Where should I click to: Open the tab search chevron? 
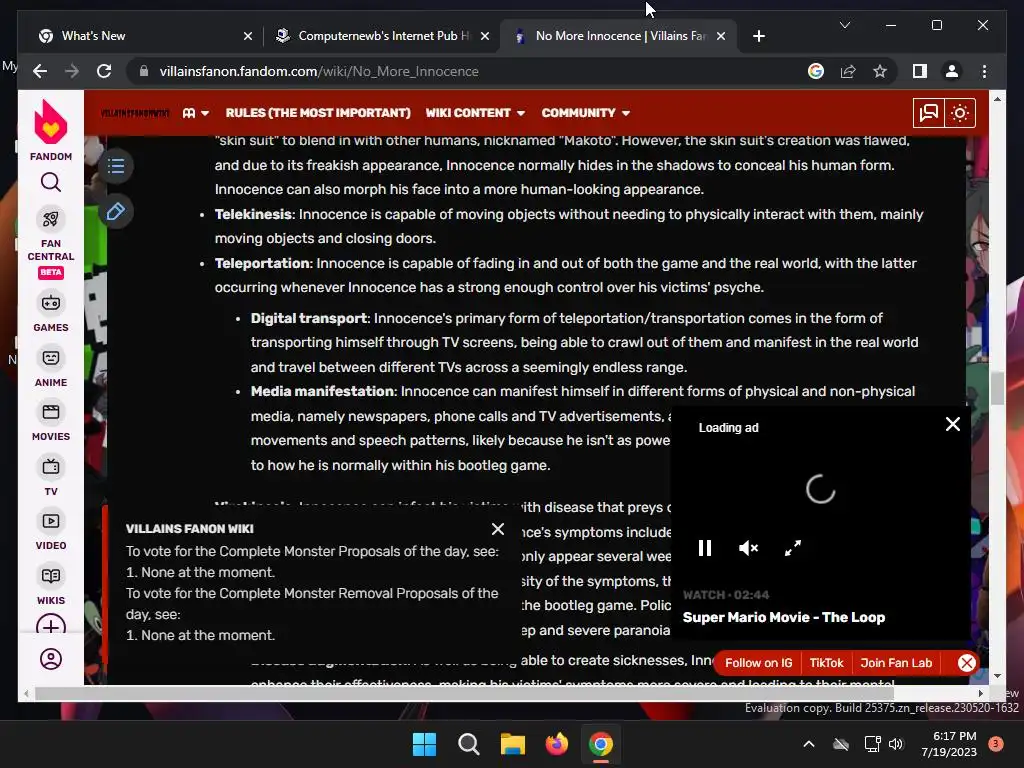[x=844, y=25]
